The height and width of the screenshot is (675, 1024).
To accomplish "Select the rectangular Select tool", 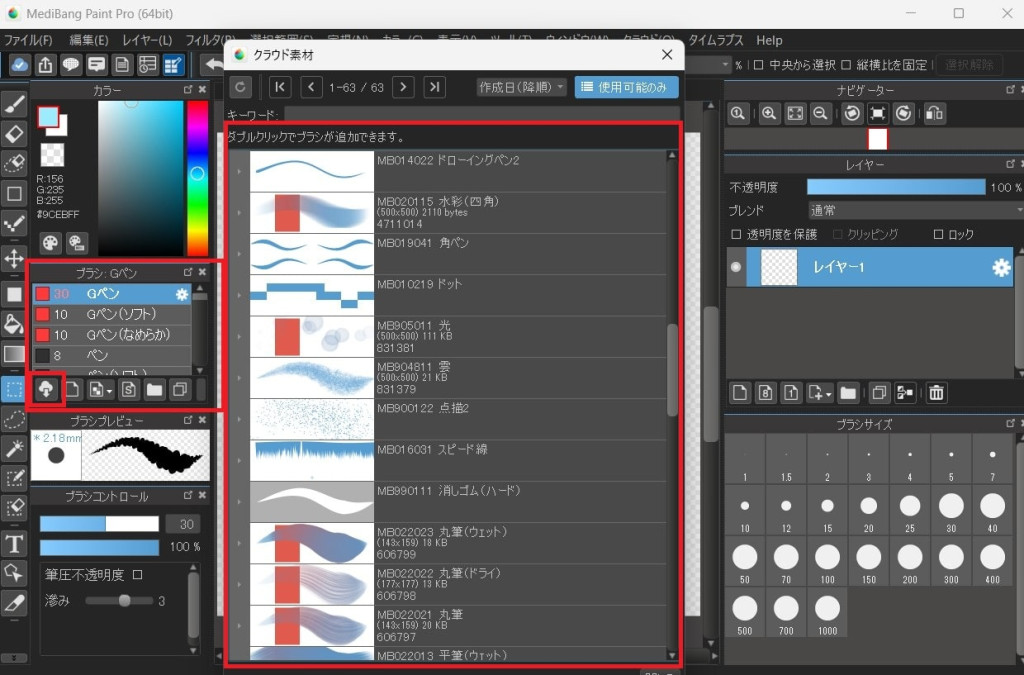I will tap(14, 389).
